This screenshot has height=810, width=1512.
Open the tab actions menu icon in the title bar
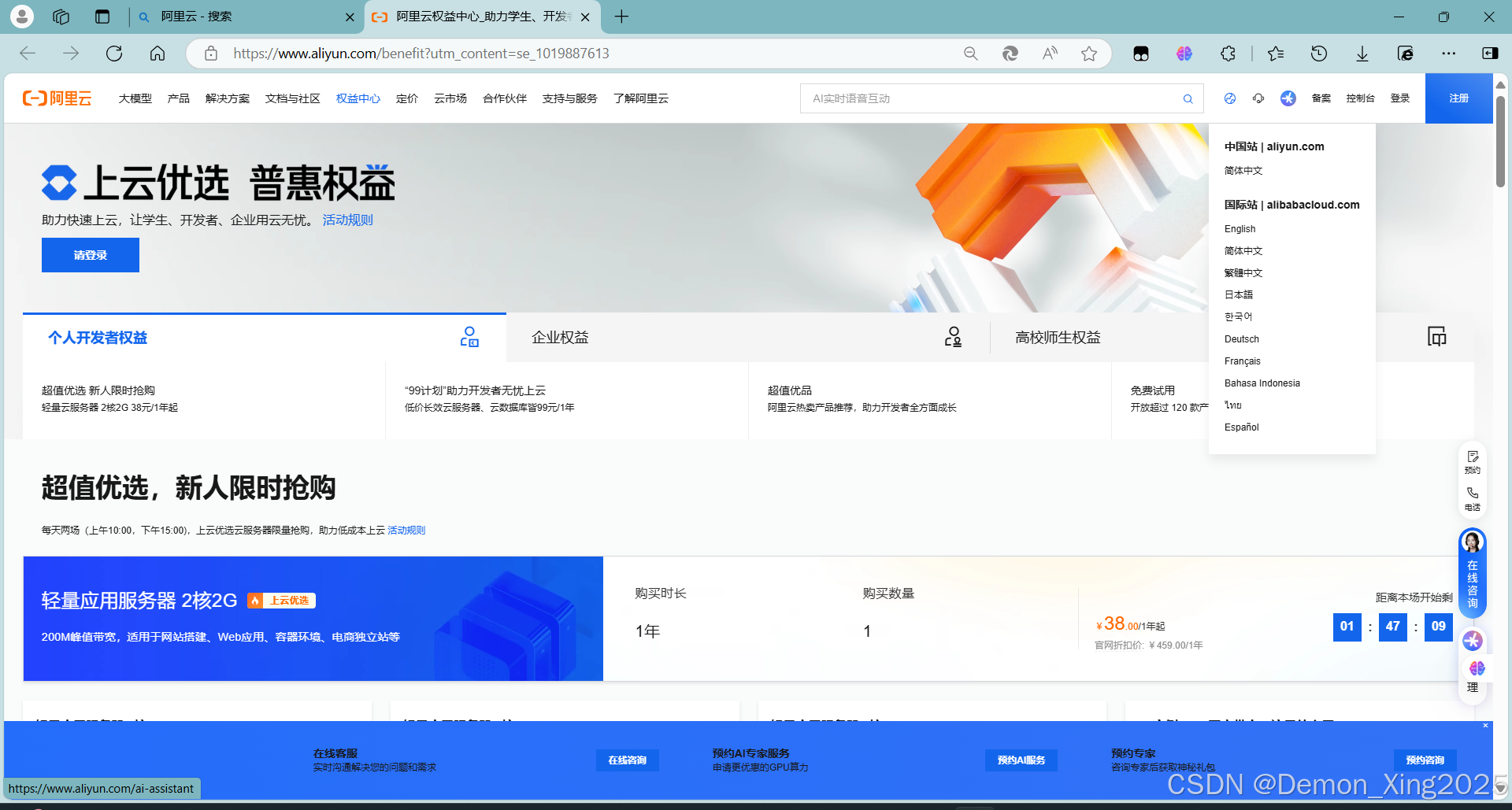click(102, 17)
